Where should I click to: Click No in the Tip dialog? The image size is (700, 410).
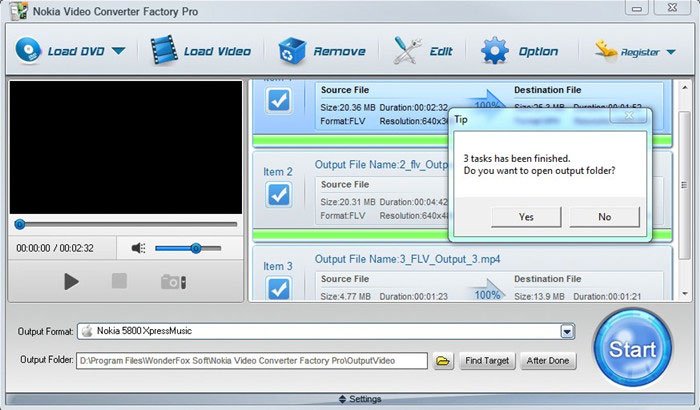point(604,217)
